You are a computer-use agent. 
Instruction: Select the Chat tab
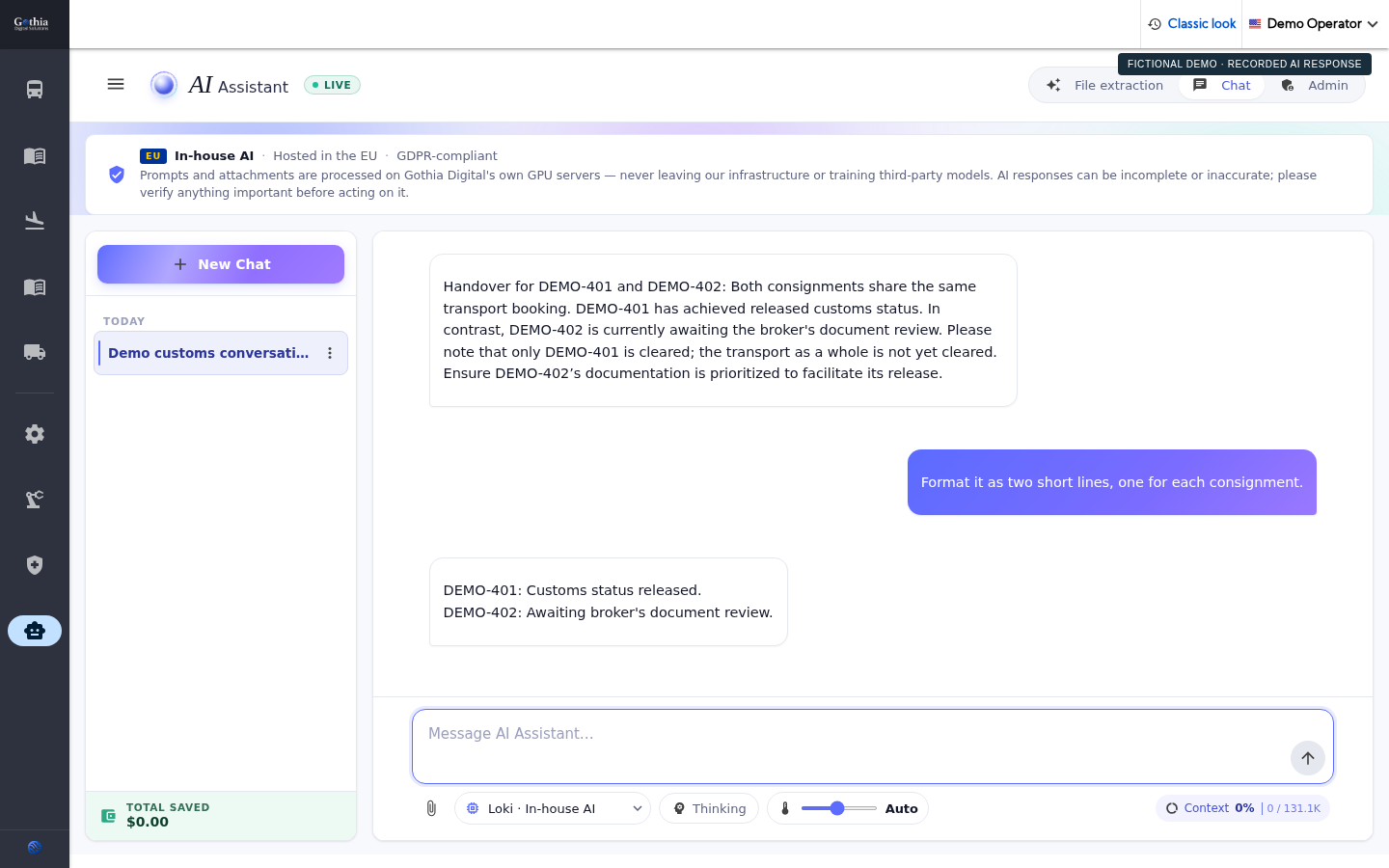[x=1222, y=86]
